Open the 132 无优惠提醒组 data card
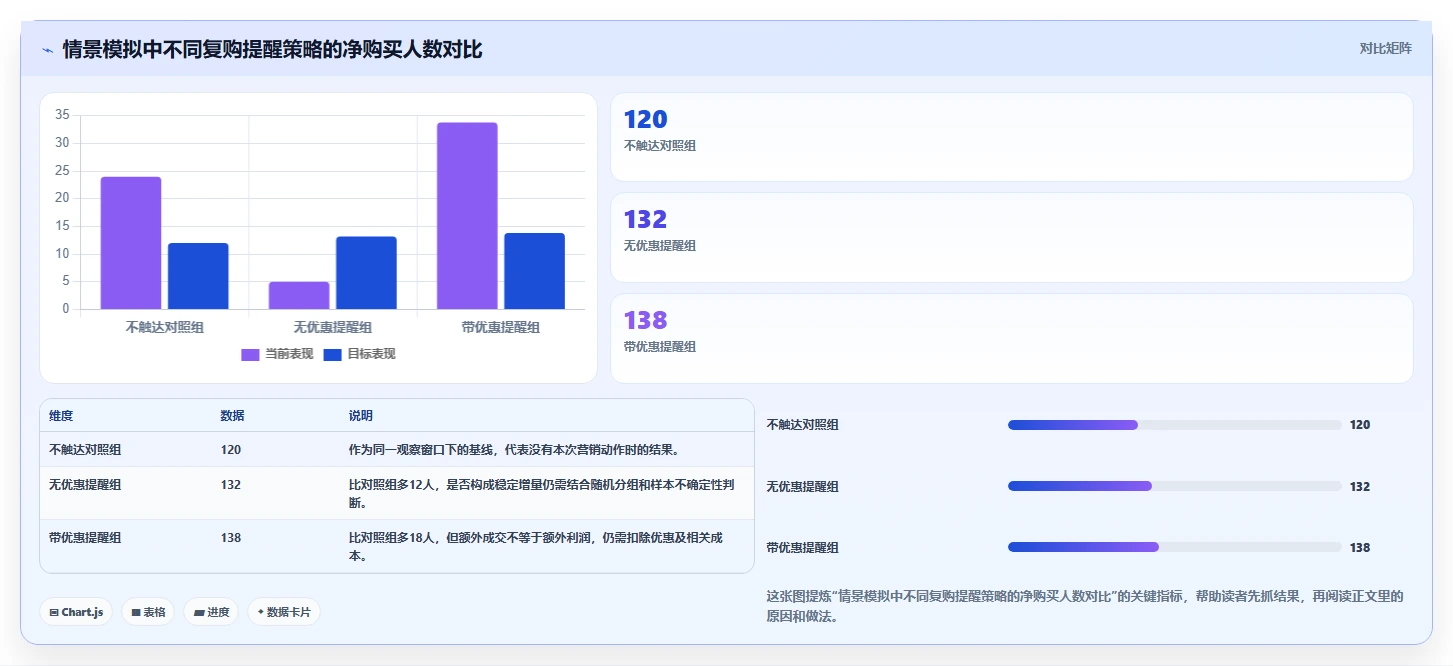 coord(1011,237)
